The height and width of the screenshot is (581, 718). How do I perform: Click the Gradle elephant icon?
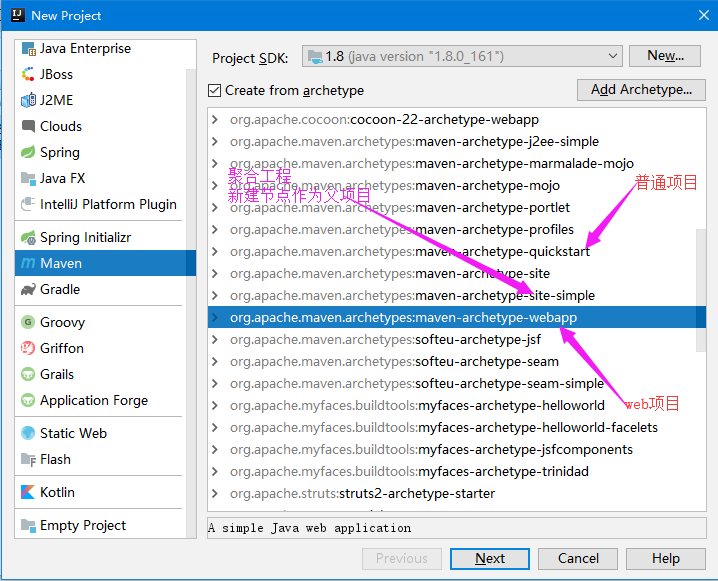[28, 289]
